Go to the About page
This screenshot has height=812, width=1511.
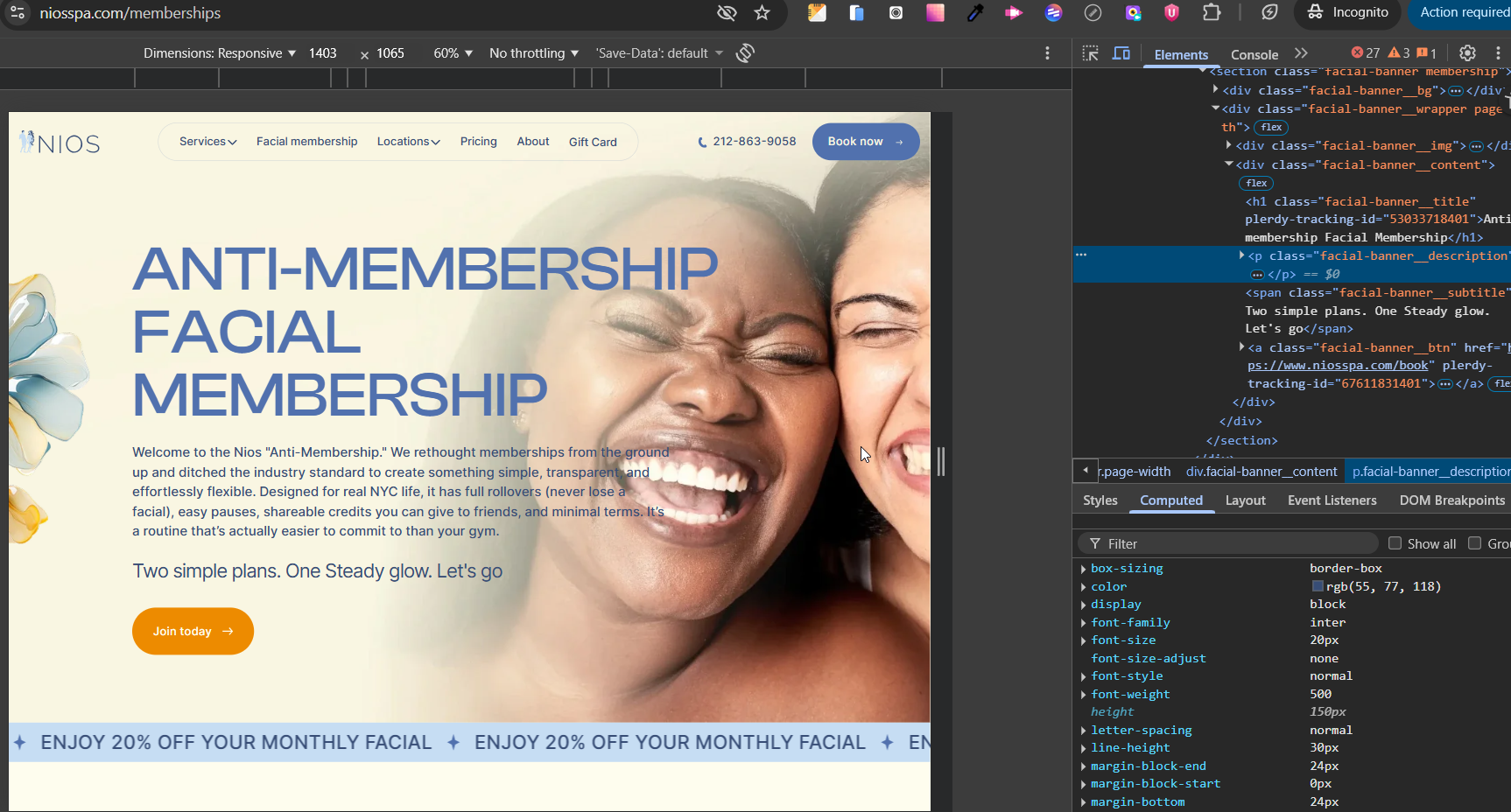[x=533, y=142]
